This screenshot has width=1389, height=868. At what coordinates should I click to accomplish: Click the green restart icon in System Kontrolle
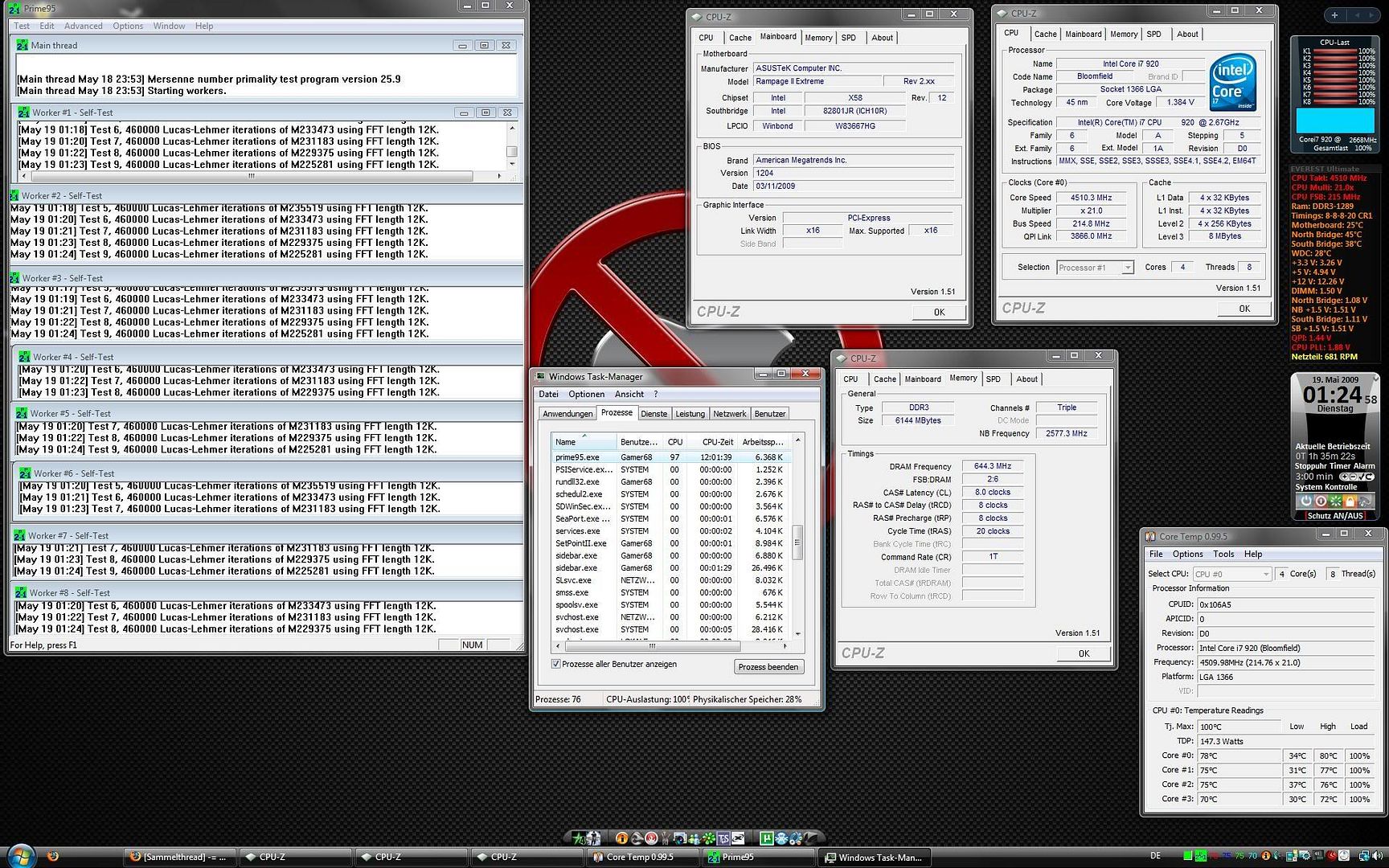point(1336,501)
